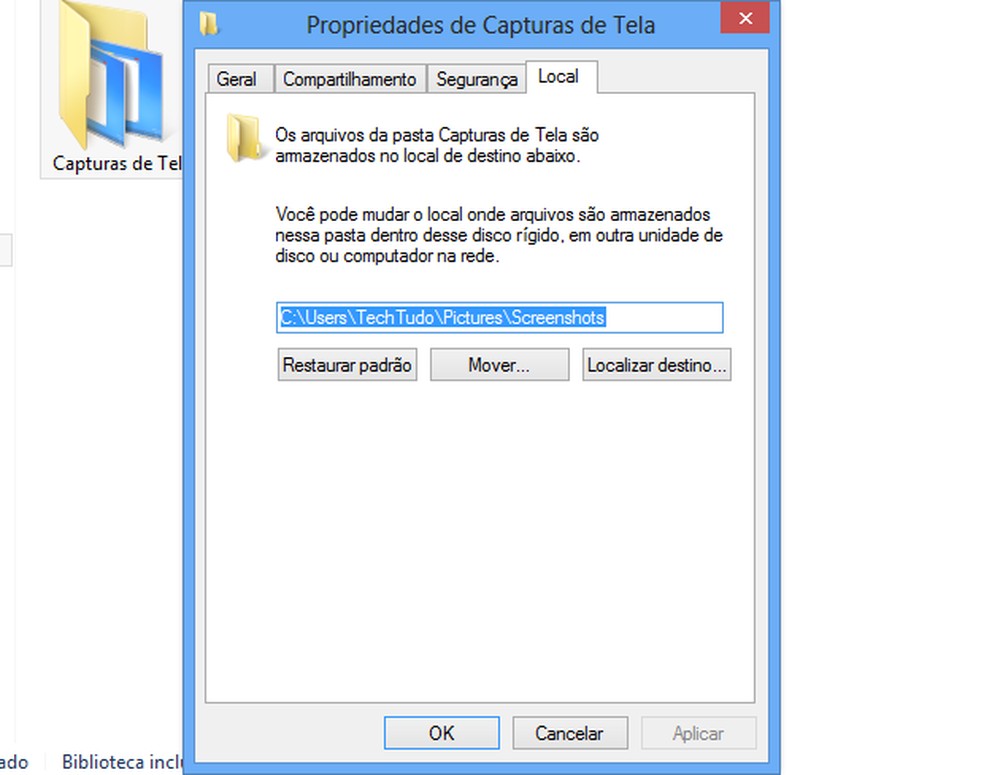Click the Restaurar padrão button
984x775 pixels.
tap(347, 365)
